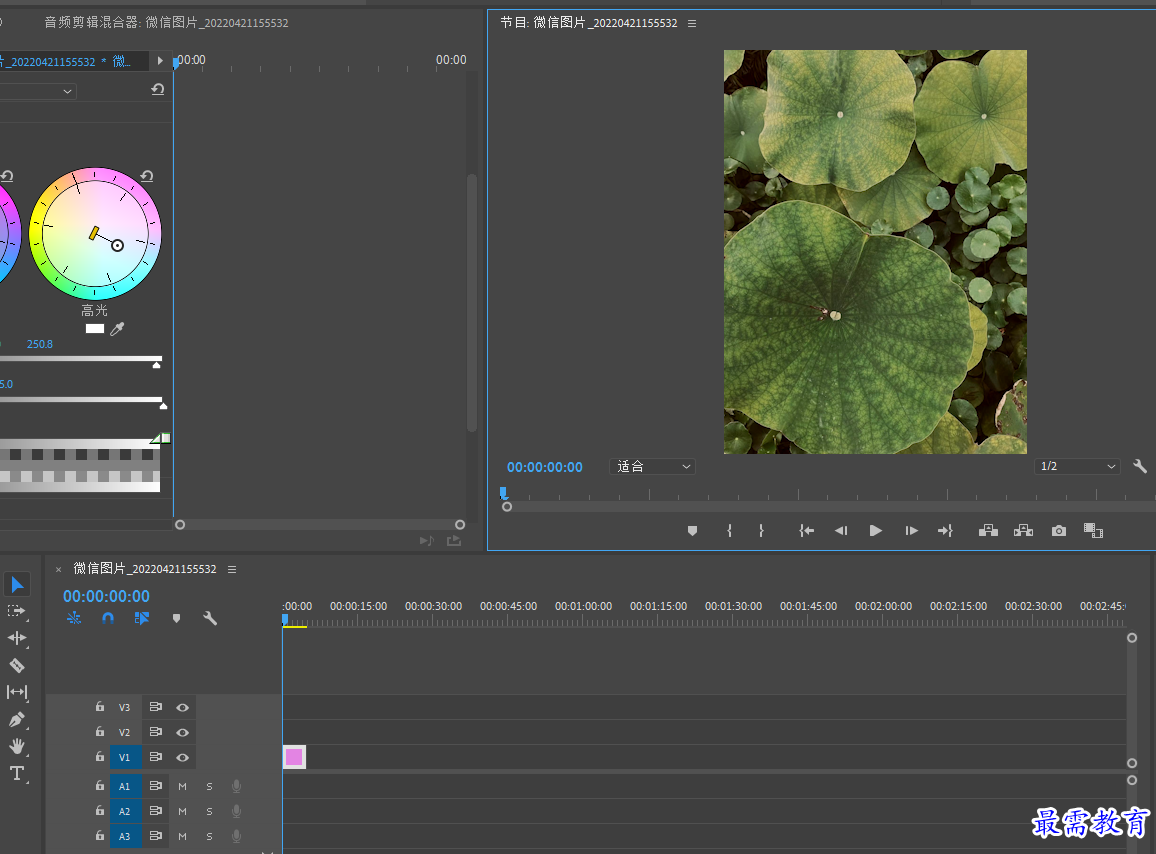The image size is (1156, 854).
Task: Mute the A1 track
Action: [x=182, y=786]
